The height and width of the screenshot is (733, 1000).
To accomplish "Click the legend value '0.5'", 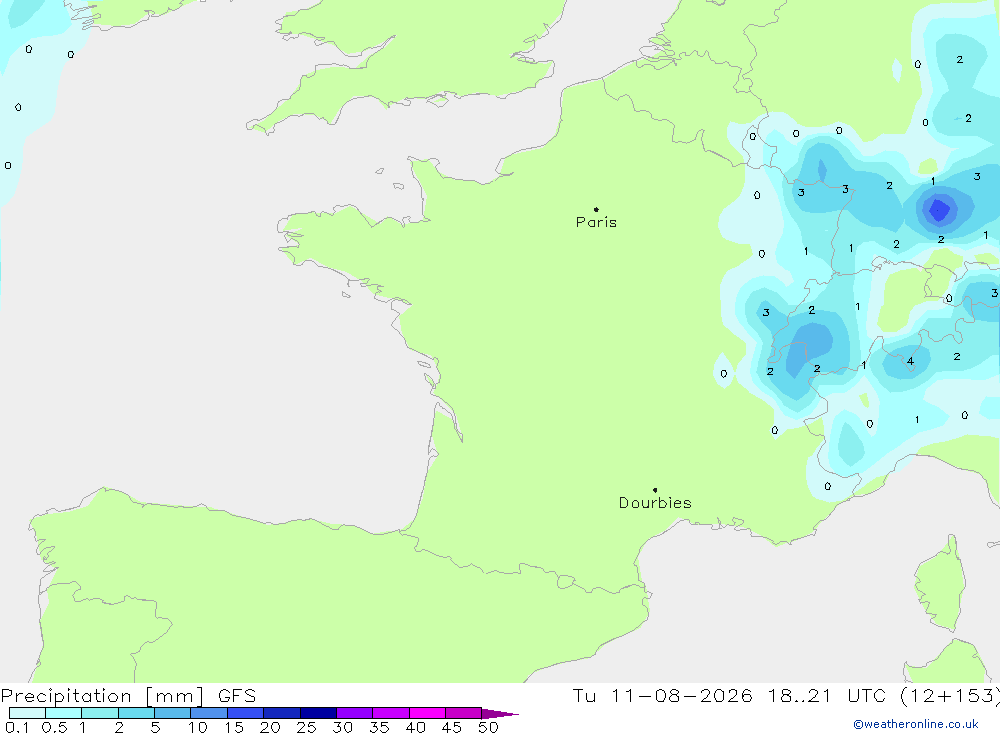I will click(x=54, y=727).
